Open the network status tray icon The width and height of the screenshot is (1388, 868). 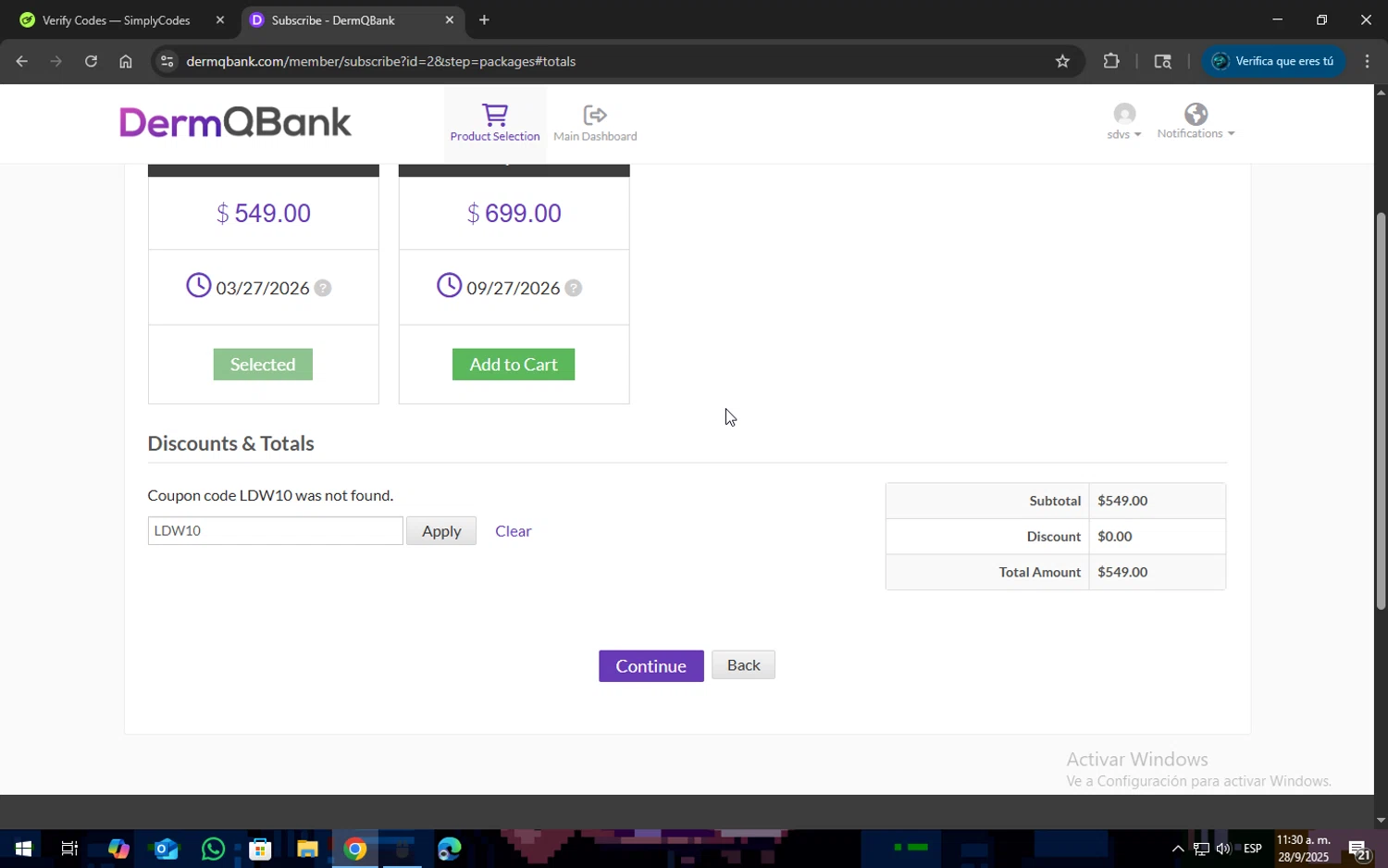1200,849
